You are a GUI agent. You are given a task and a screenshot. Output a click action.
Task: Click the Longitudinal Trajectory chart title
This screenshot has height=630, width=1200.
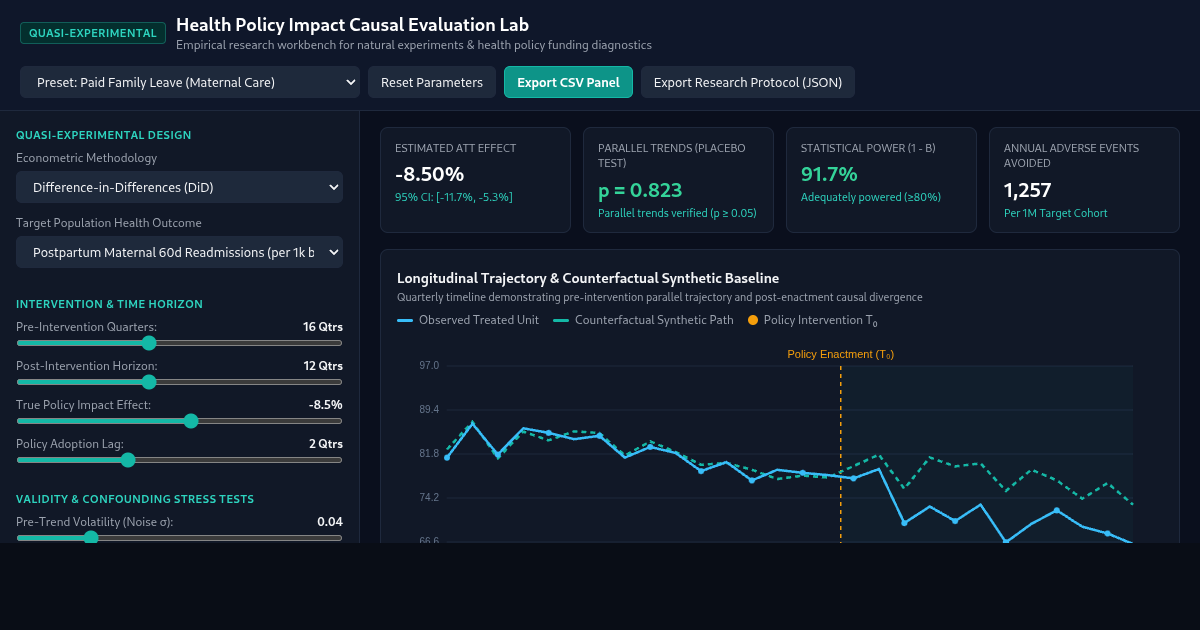(x=588, y=278)
